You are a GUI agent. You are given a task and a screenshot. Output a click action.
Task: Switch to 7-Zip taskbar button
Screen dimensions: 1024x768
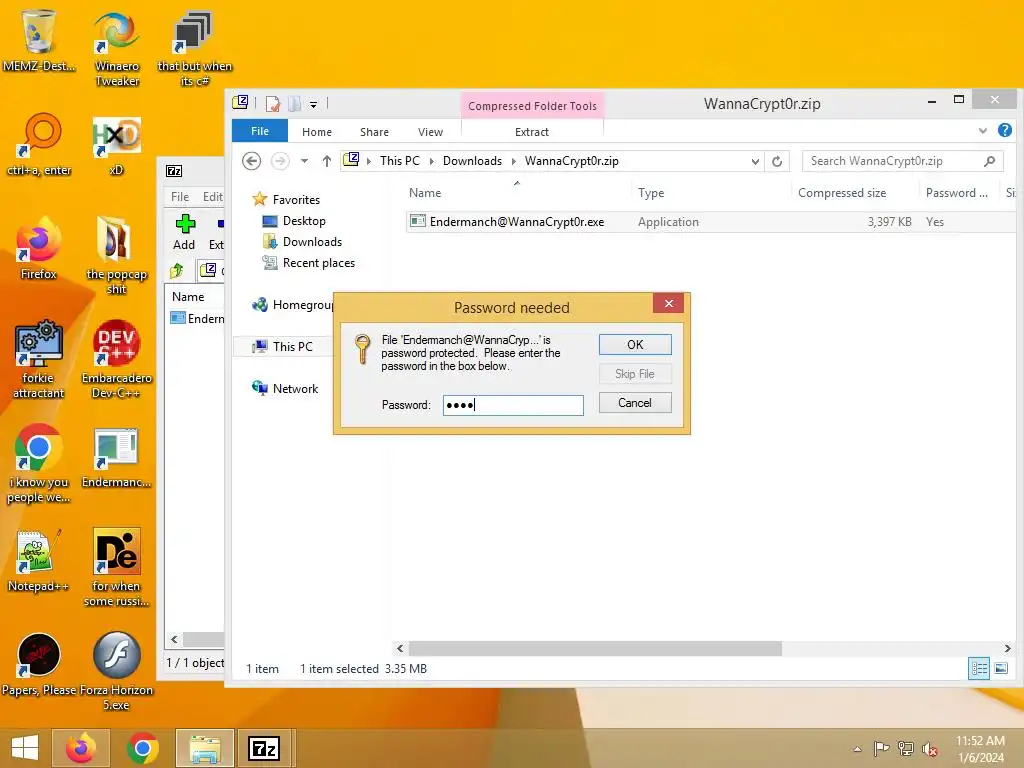(264, 748)
